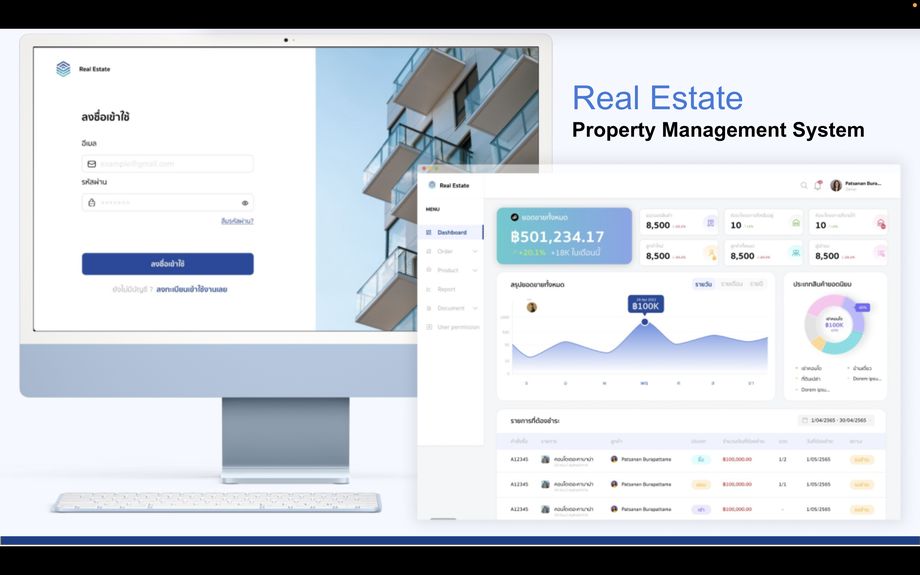Click the status badge in the 1/1 row
This screenshot has width=920, height=575.
click(861, 485)
